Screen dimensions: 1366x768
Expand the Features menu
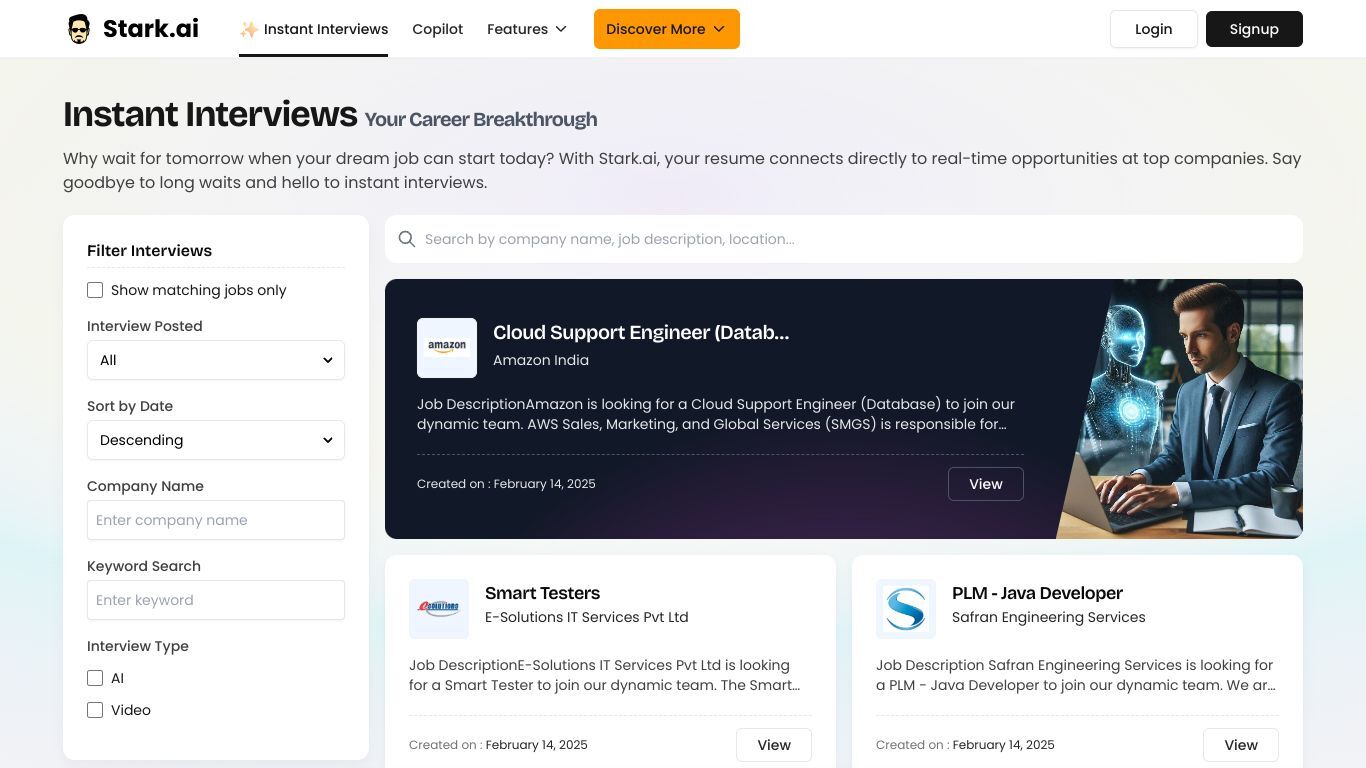click(527, 29)
